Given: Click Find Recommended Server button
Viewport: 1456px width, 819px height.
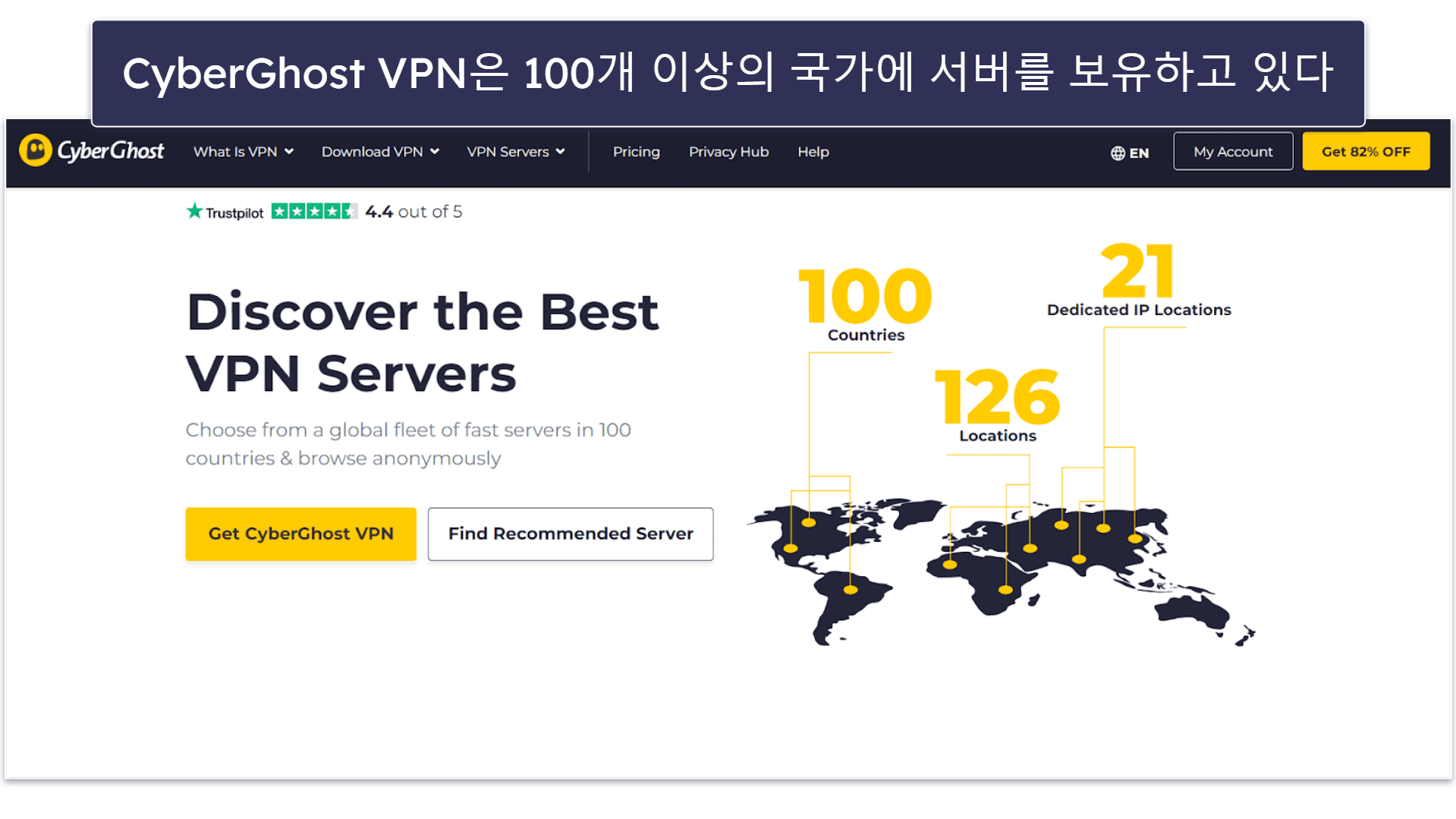Looking at the screenshot, I should (x=571, y=534).
